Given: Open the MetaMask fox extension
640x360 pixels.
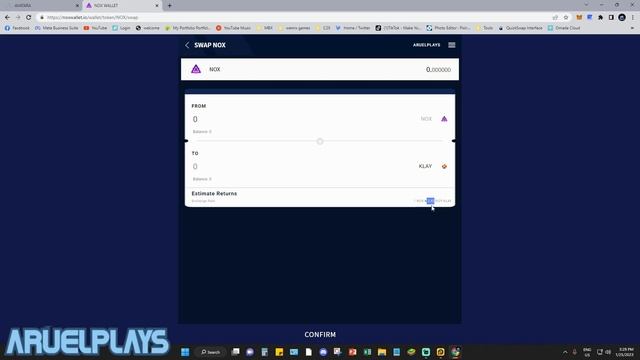Looking at the screenshot, I should click(579, 18).
